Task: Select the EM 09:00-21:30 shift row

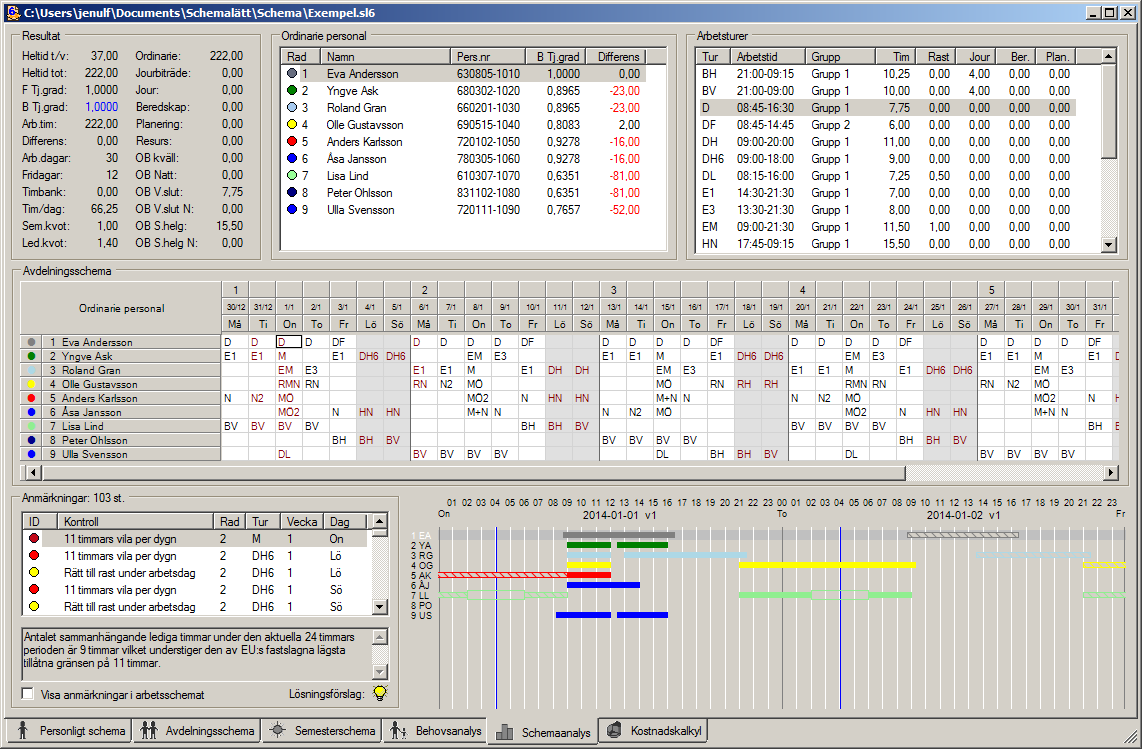Action: [x=886, y=227]
